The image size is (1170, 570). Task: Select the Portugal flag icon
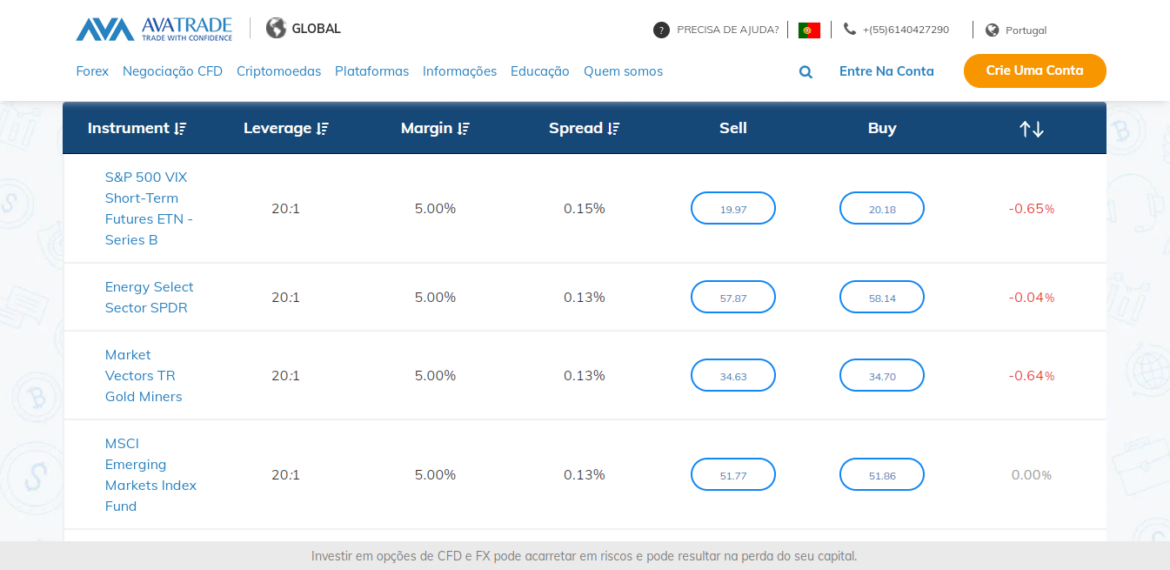click(x=809, y=30)
